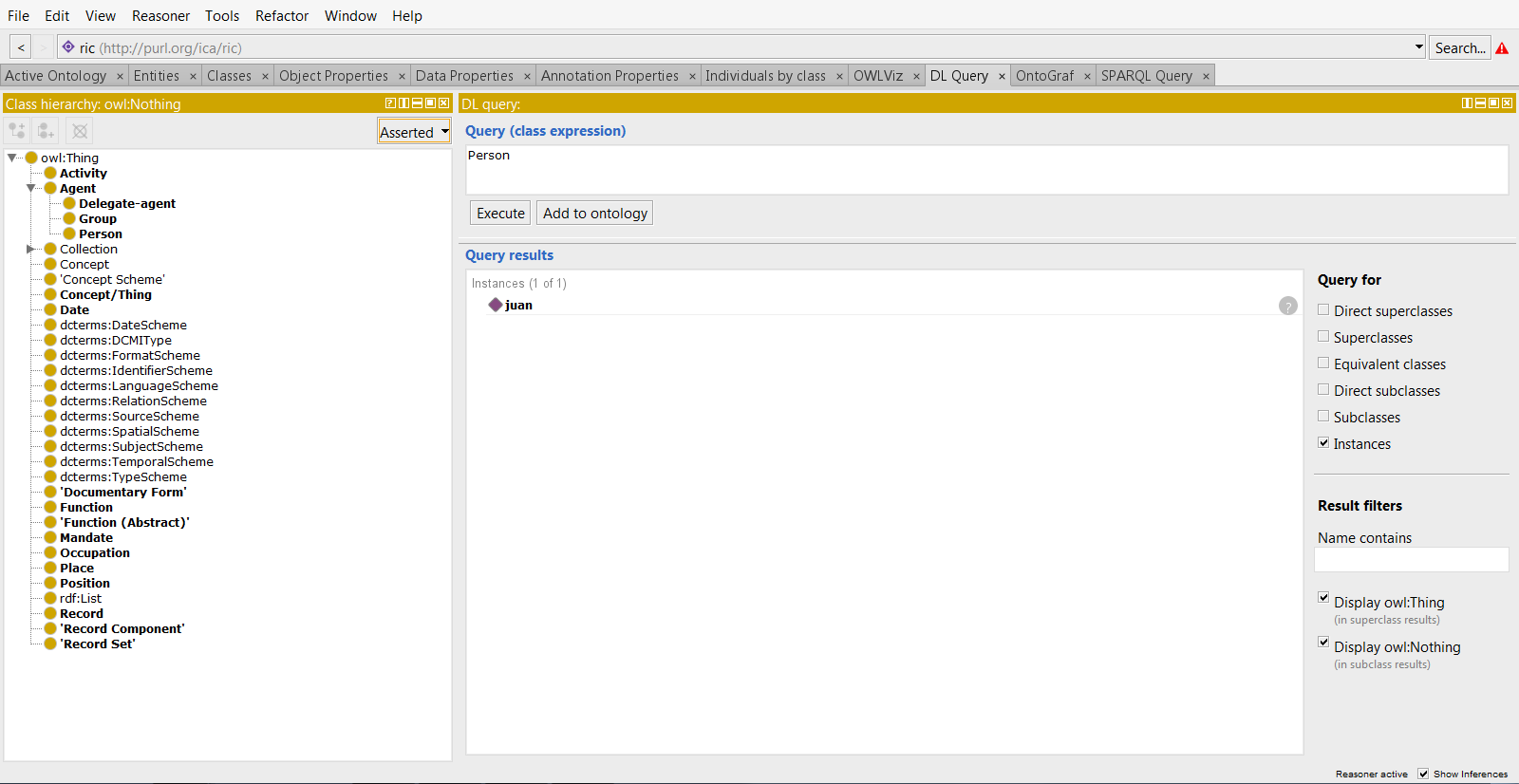The height and width of the screenshot is (784, 1519).
Task: Click the delete class icon
Action: pyautogui.click(x=80, y=131)
